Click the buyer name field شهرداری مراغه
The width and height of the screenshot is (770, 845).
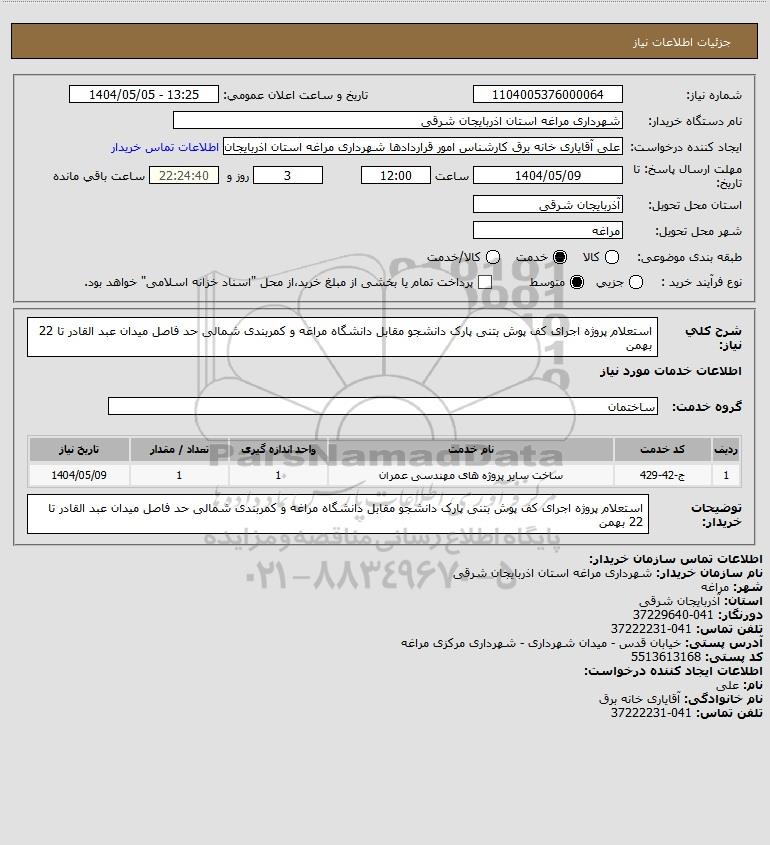pos(398,120)
